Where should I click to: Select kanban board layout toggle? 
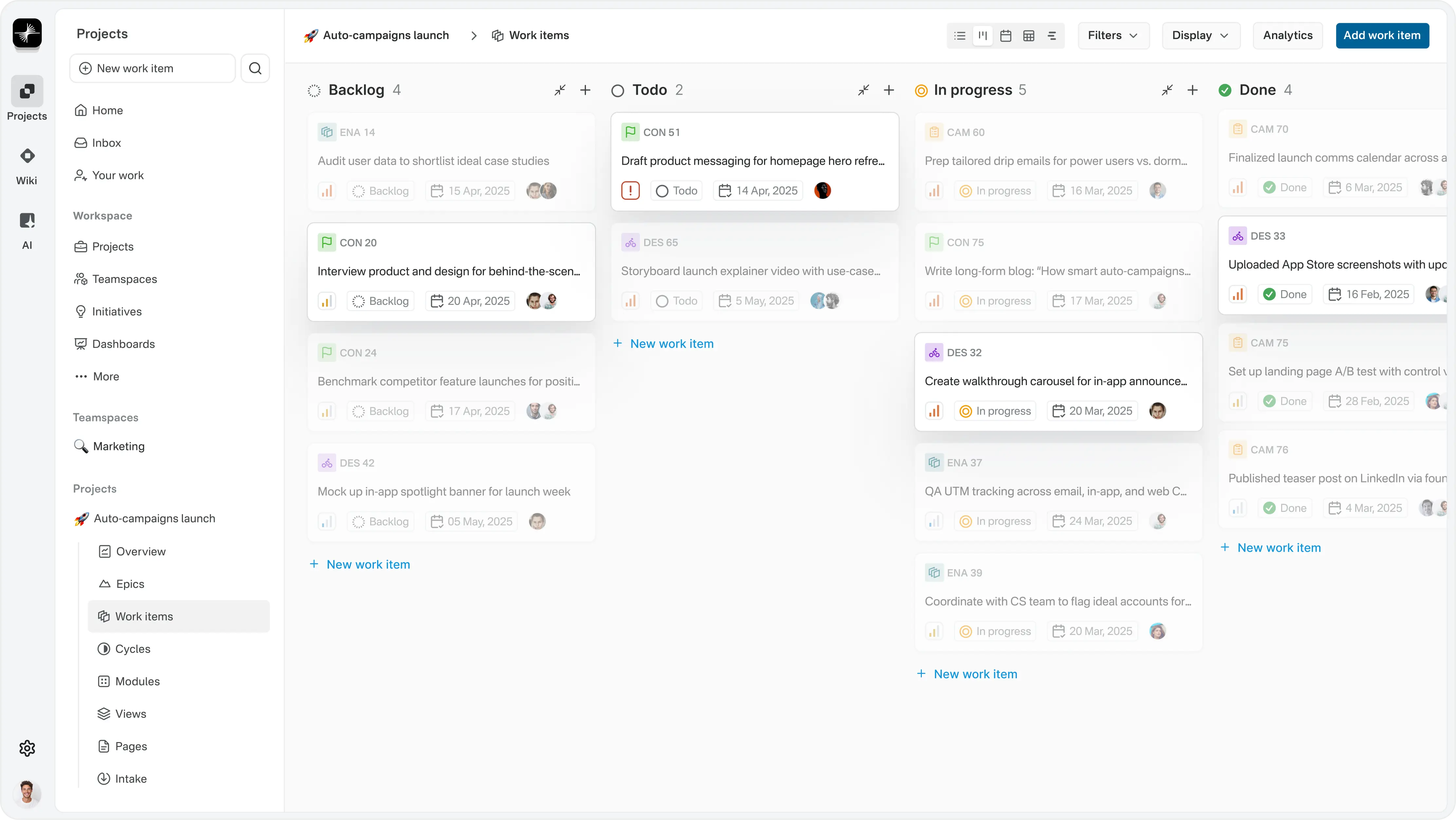point(983,36)
